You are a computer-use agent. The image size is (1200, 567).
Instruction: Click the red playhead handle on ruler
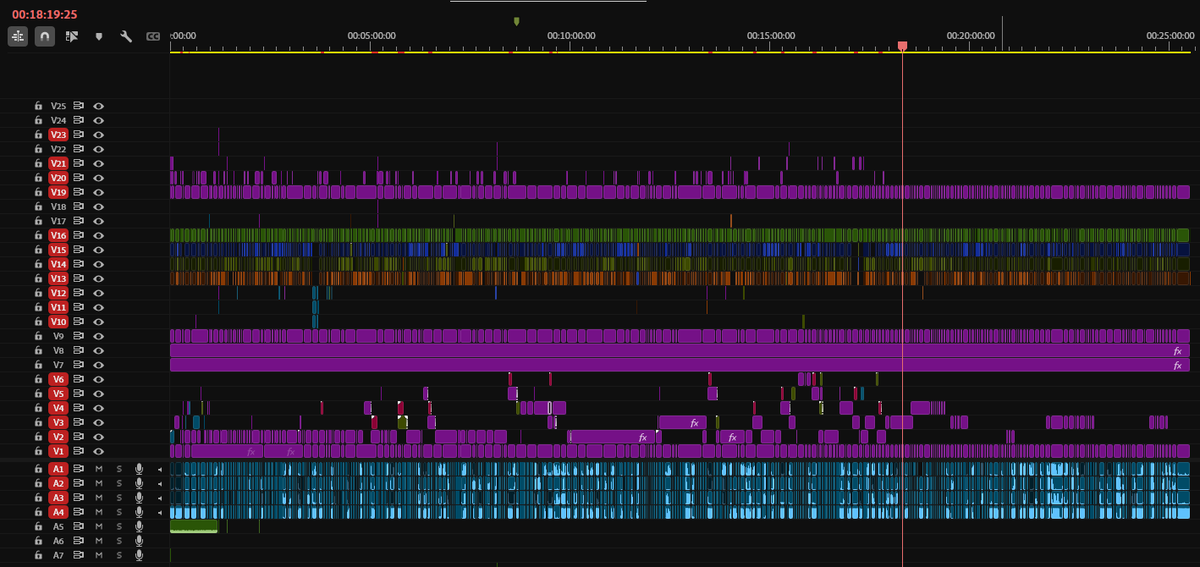click(902, 46)
